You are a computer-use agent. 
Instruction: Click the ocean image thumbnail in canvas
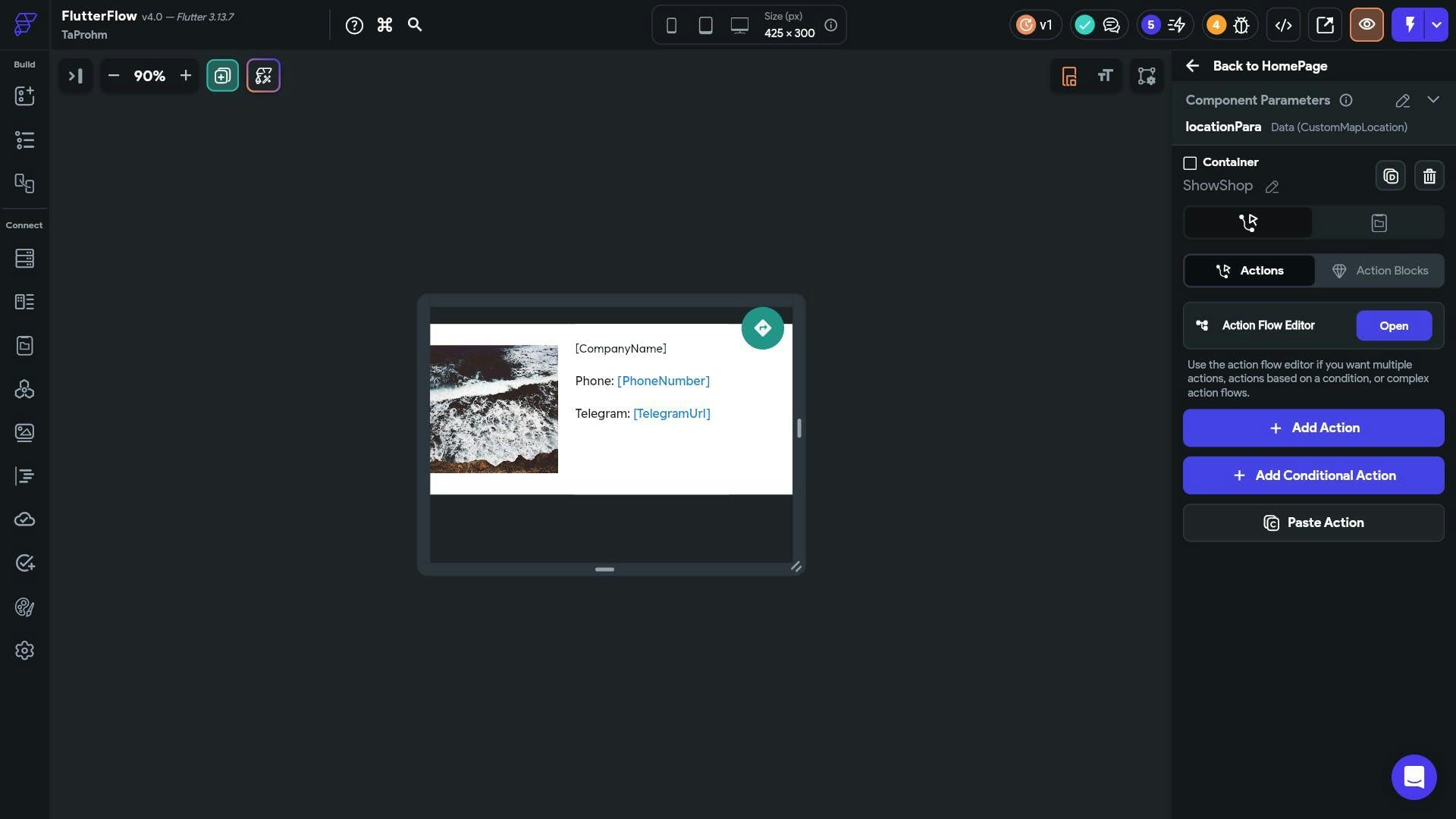tap(494, 409)
